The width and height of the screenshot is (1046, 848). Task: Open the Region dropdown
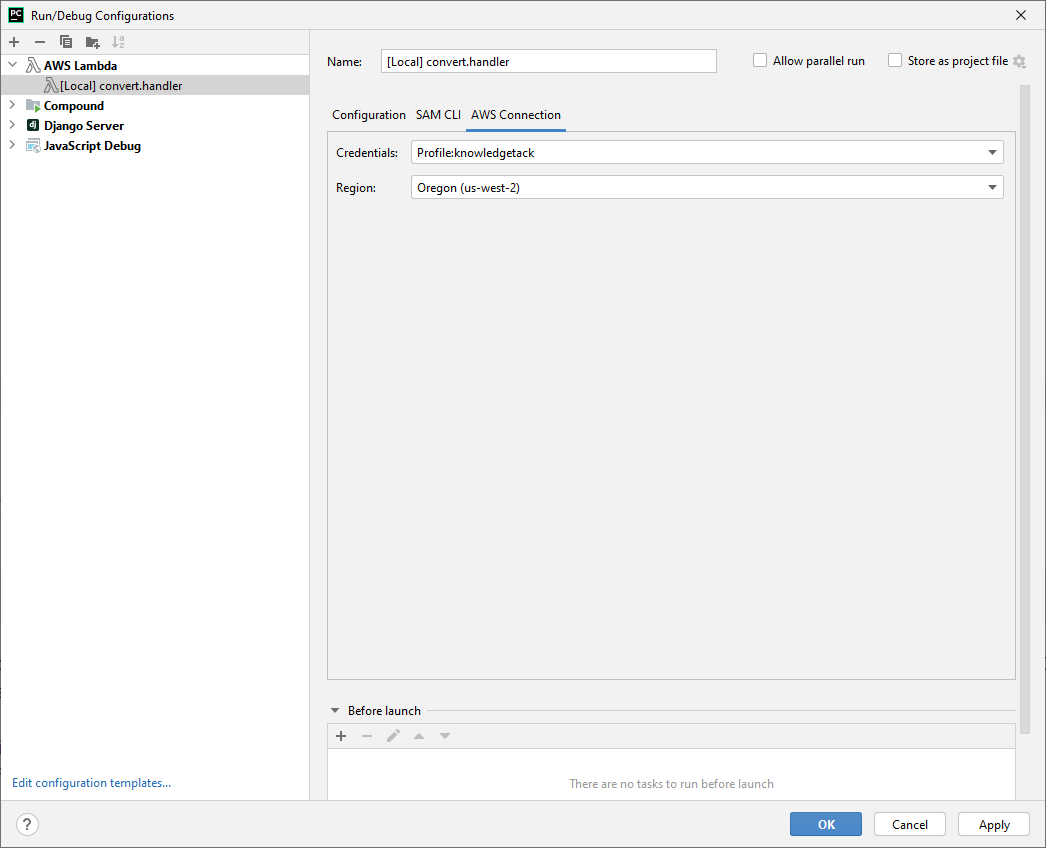tap(991, 187)
